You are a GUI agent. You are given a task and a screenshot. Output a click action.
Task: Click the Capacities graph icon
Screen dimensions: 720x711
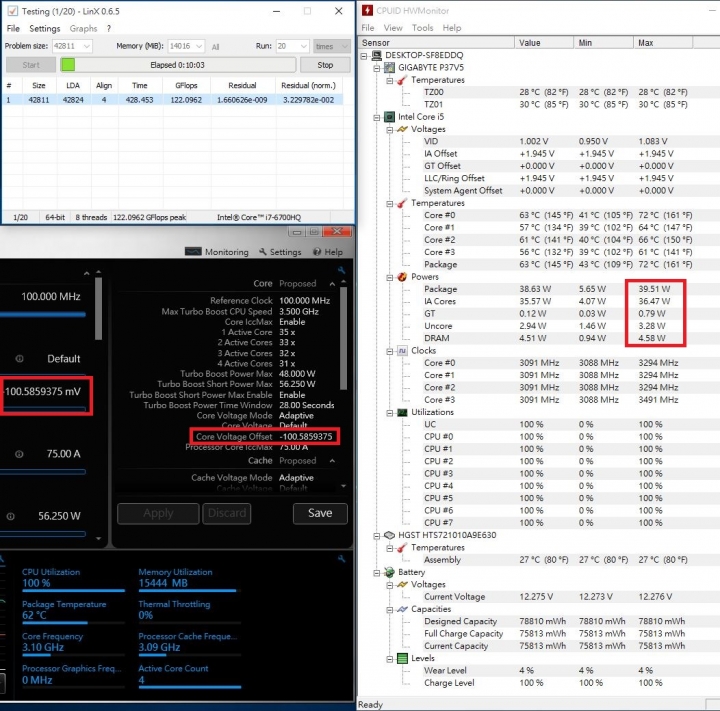[x=402, y=609]
